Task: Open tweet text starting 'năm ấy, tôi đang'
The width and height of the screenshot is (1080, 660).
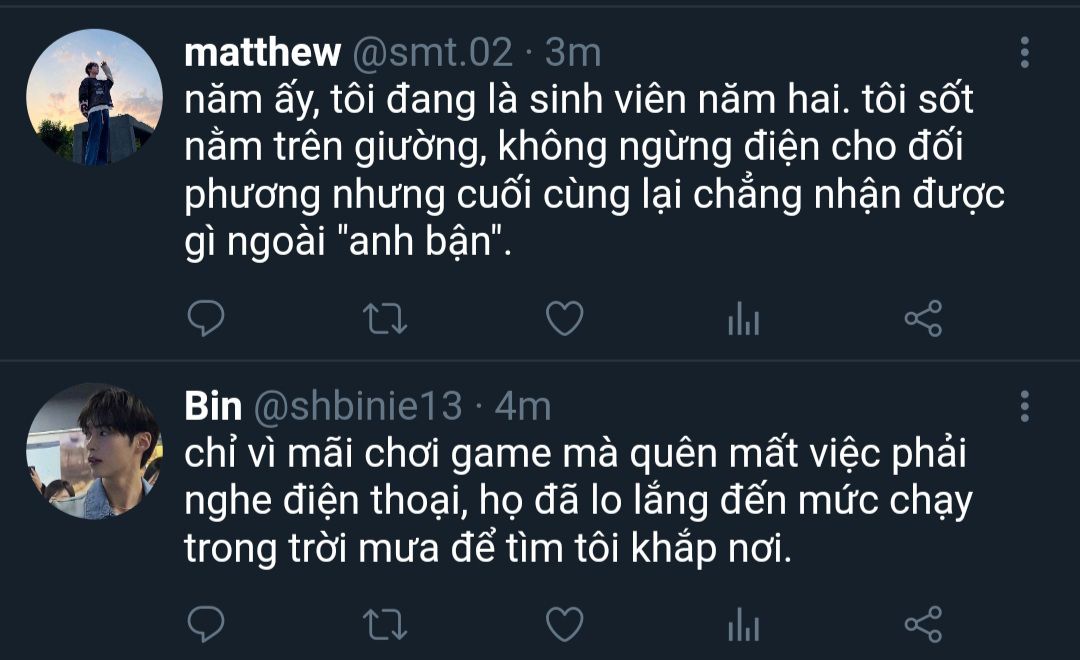Action: [594, 170]
